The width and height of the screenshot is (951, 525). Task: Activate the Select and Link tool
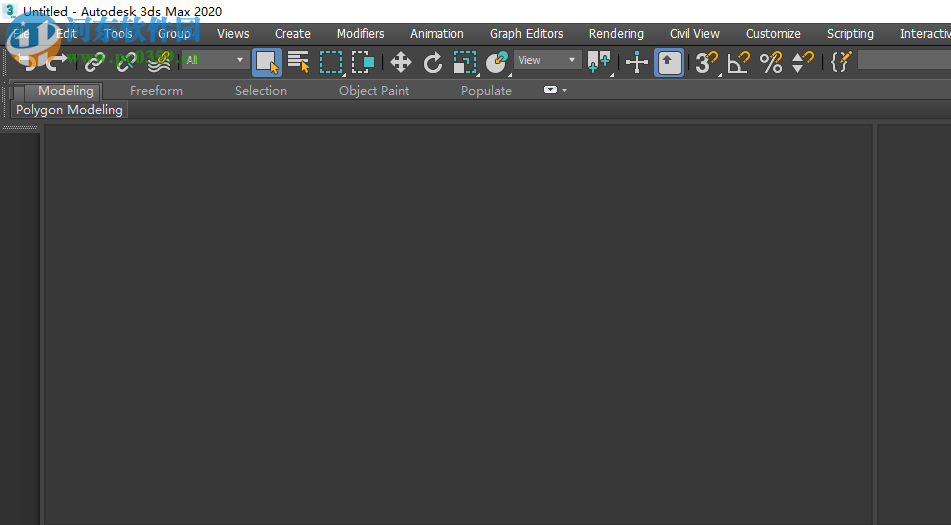(95, 62)
